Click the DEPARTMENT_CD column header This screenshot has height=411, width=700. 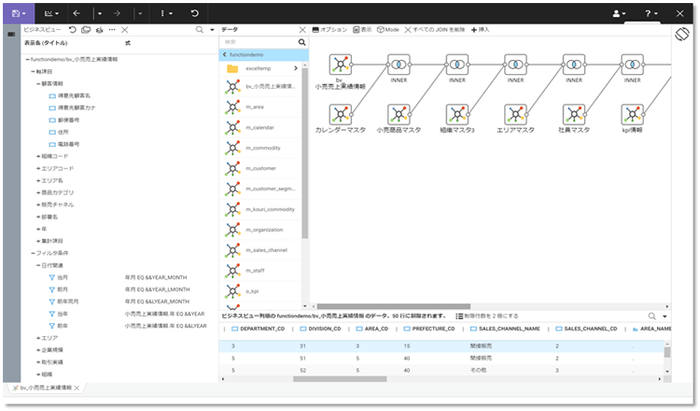click(x=258, y=329)
